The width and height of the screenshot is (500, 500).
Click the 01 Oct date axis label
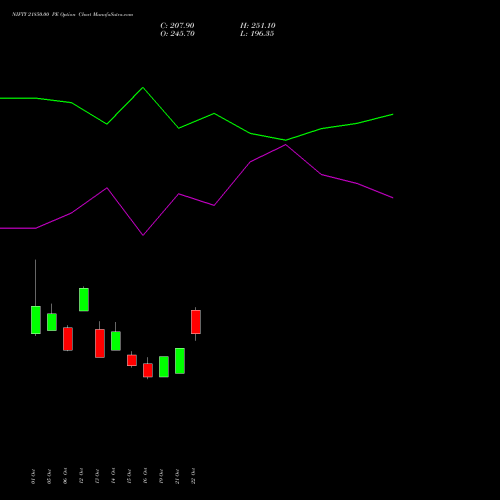(33, 476)
